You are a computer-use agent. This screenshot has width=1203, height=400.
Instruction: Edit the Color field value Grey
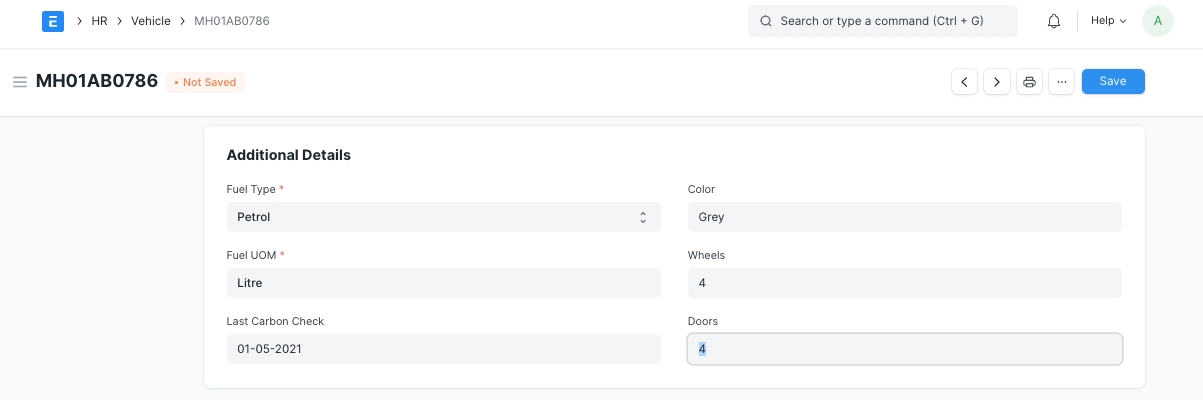click(x=904, y=217)
